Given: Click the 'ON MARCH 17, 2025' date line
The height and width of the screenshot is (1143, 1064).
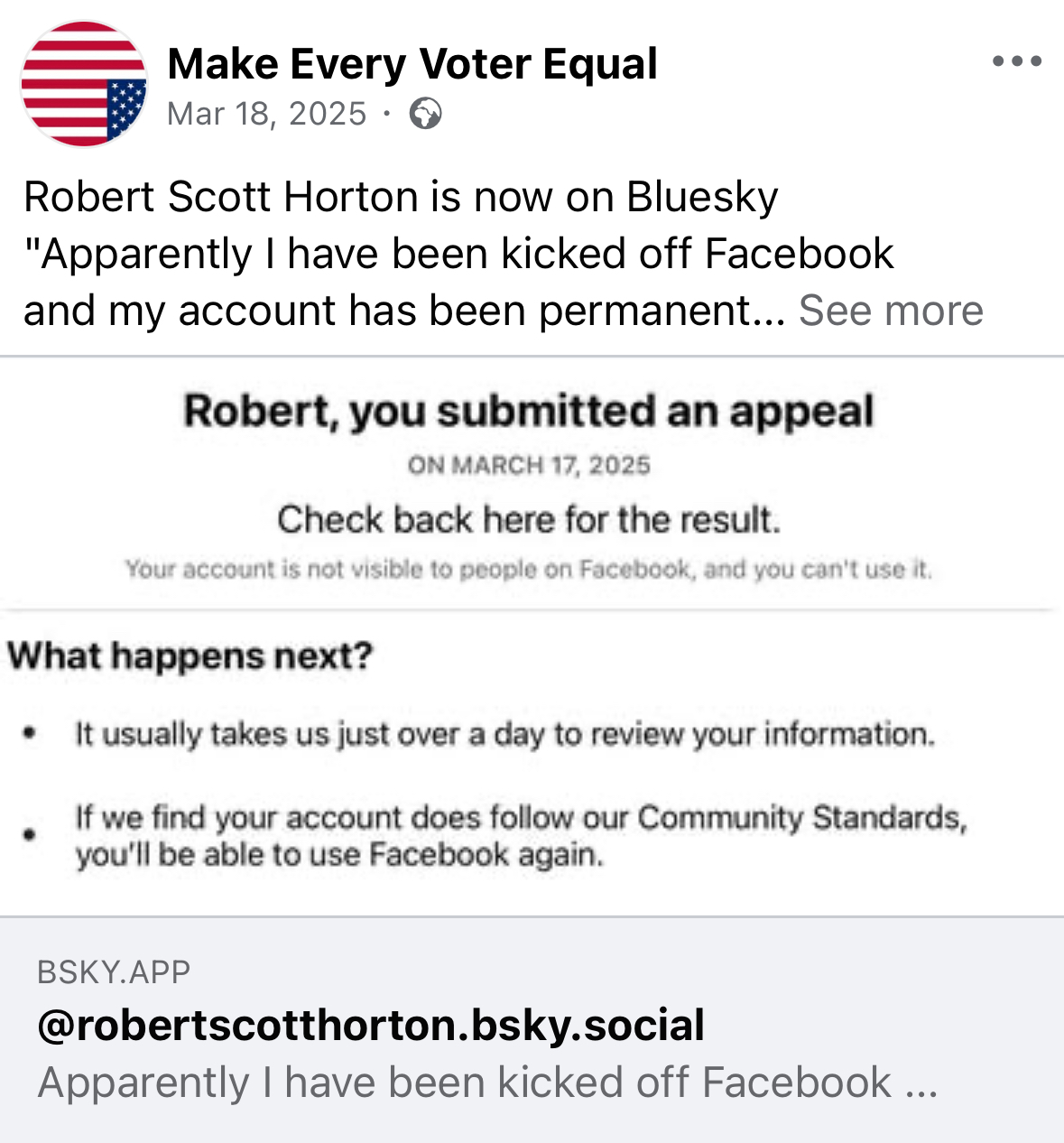Looking at the screenshot, I should (529, 465).
